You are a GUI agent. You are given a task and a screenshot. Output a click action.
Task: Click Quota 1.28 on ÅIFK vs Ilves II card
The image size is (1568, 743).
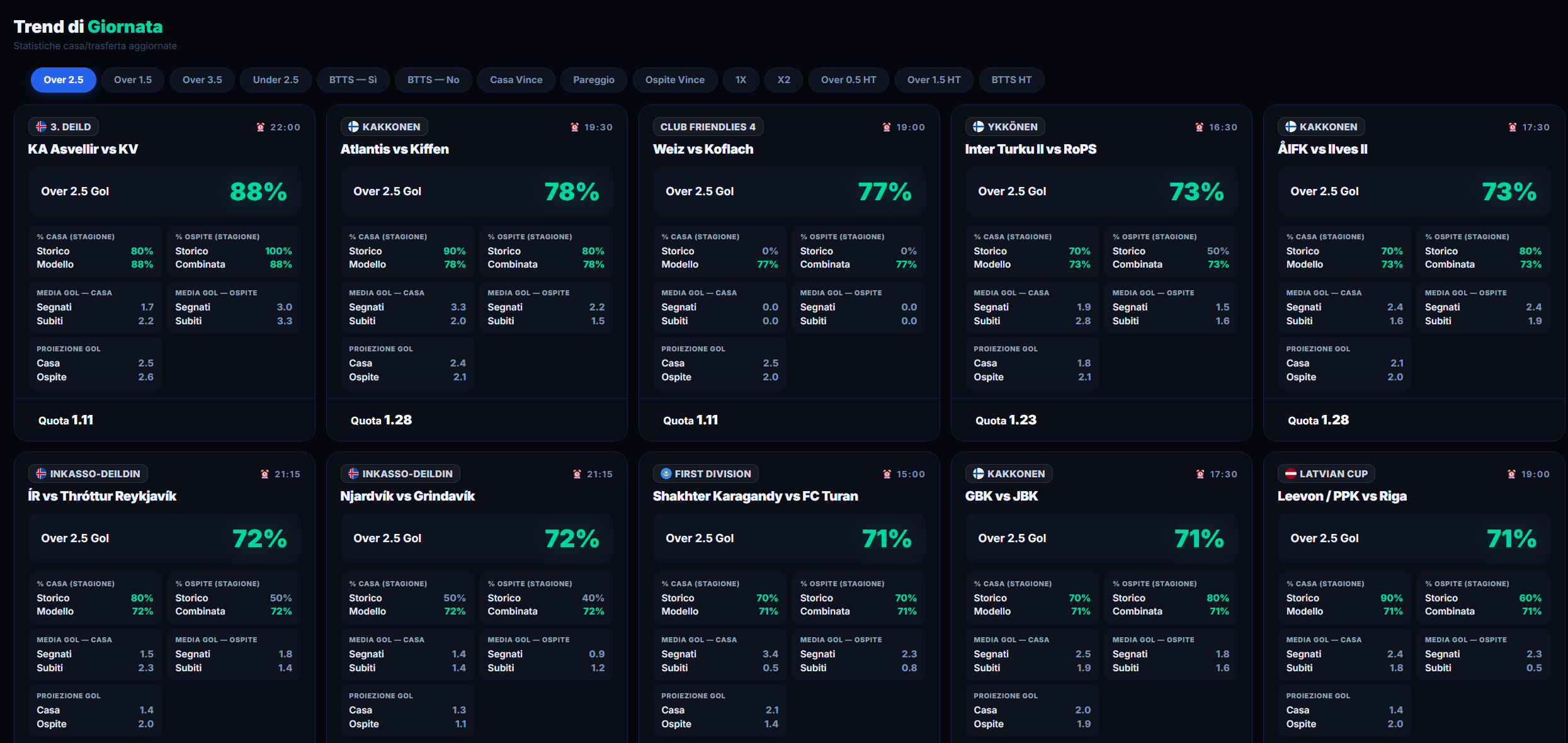1319,420
